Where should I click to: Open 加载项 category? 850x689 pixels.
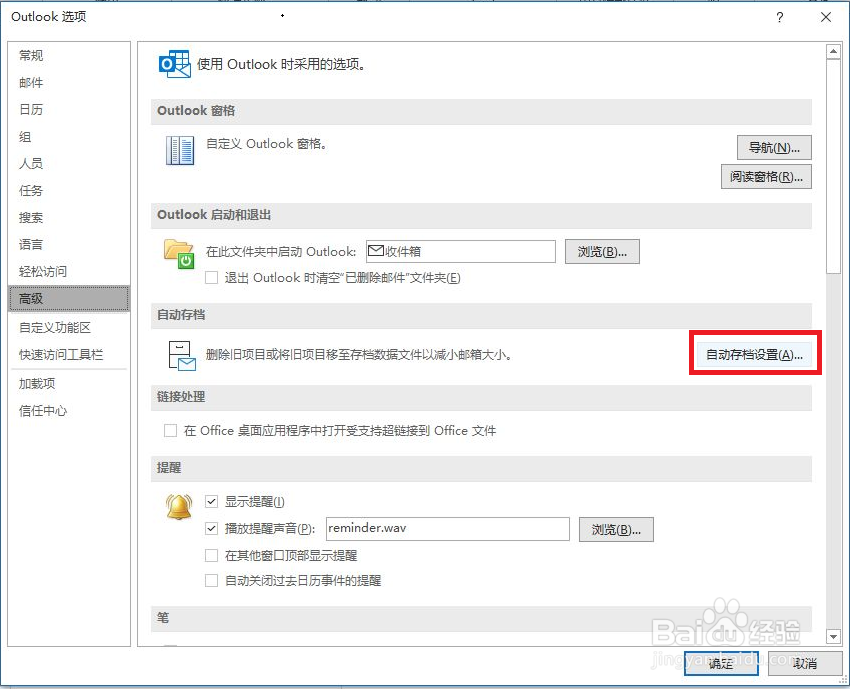pyautogui.click(x=69, y=384)
